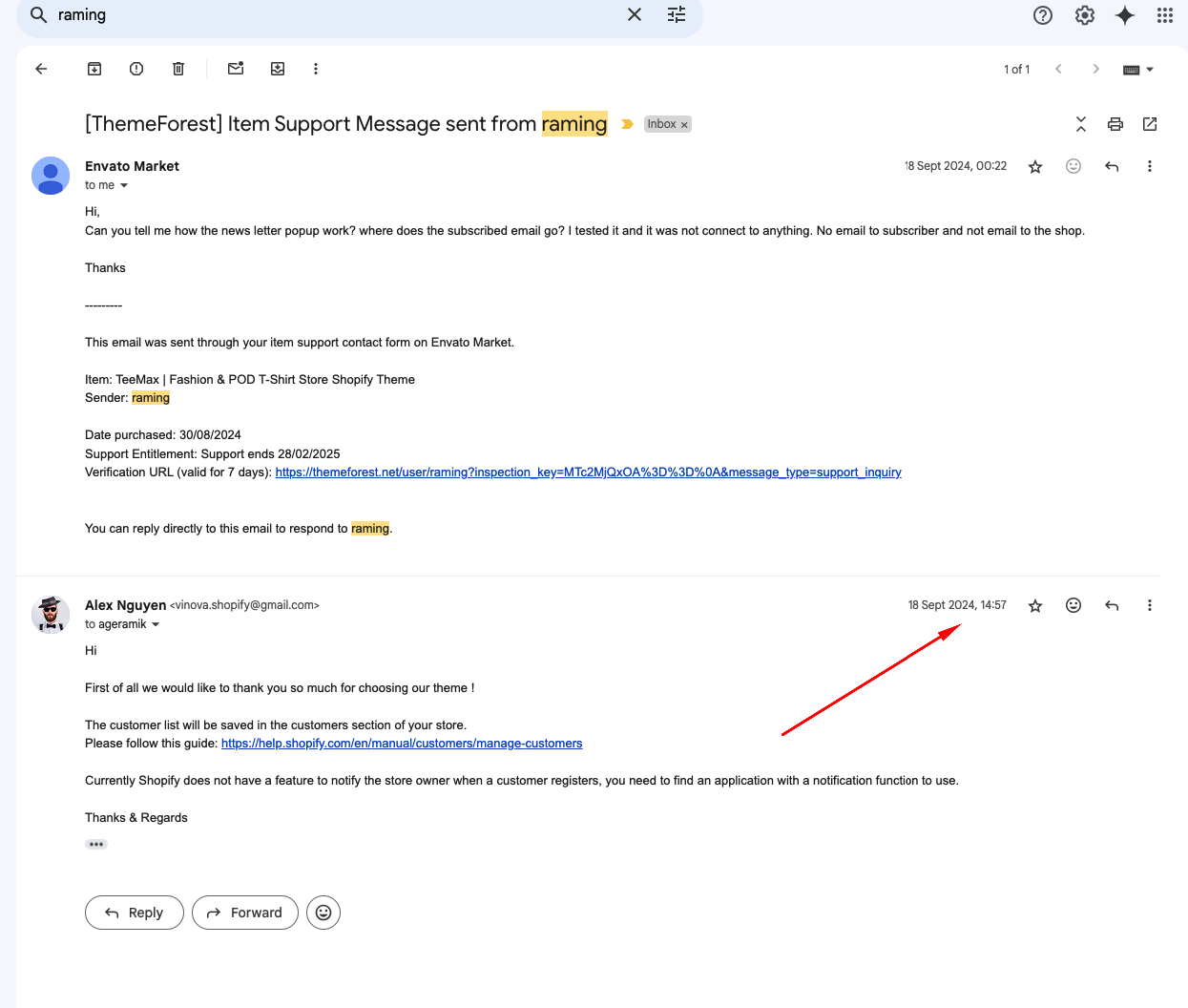Open More menu for Envato Market message
The height and width of the screenshot is (1008, 1188).
click(1150, 166)
